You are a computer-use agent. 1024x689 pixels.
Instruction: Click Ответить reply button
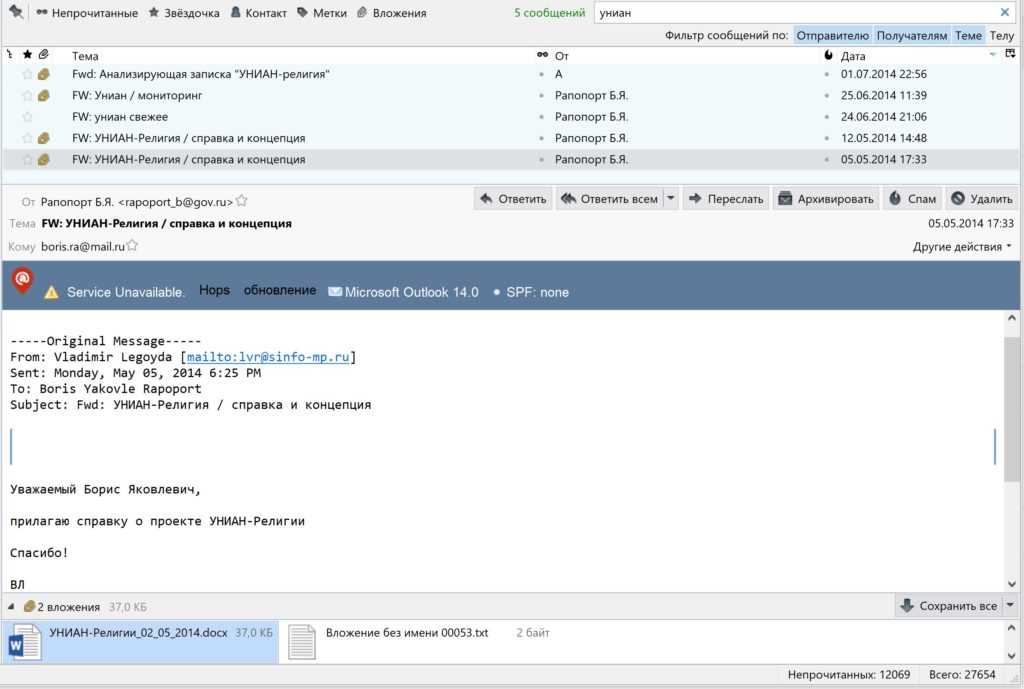point(513,199)
